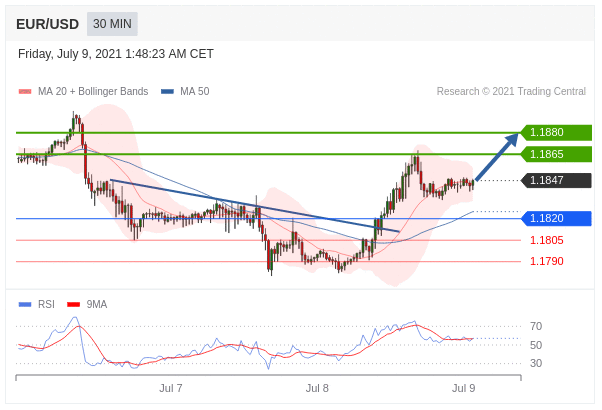Click the 1.1847 current price tag

tap(556, 180)
